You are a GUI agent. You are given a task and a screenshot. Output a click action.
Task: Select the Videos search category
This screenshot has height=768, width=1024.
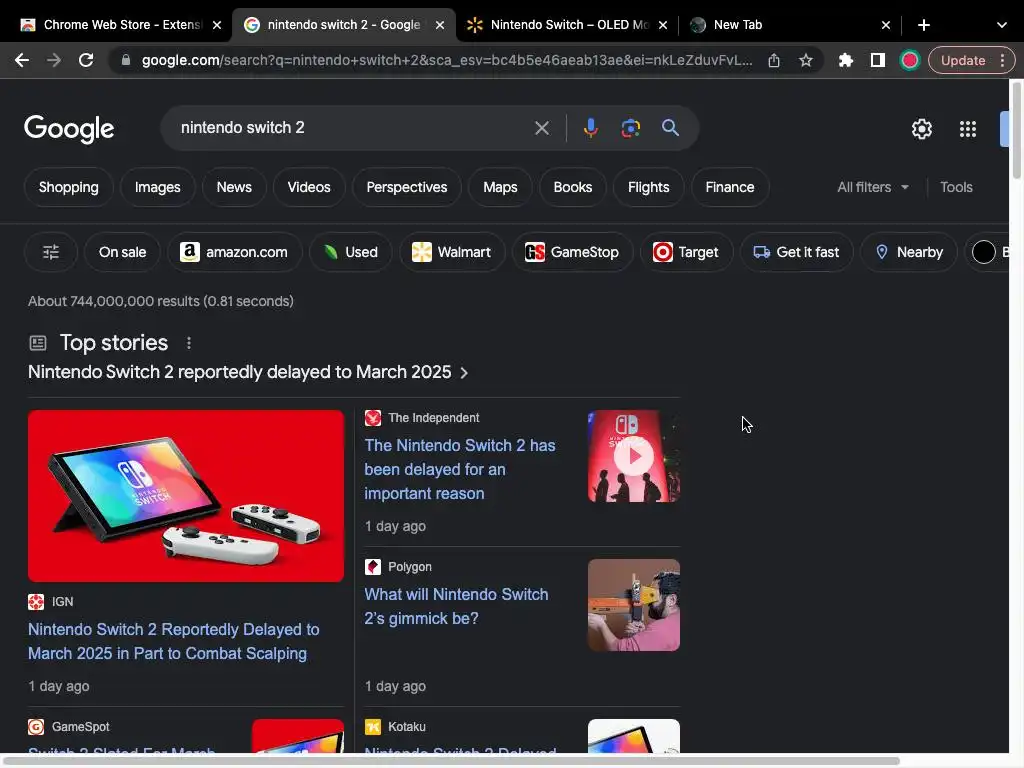[309, 187]
